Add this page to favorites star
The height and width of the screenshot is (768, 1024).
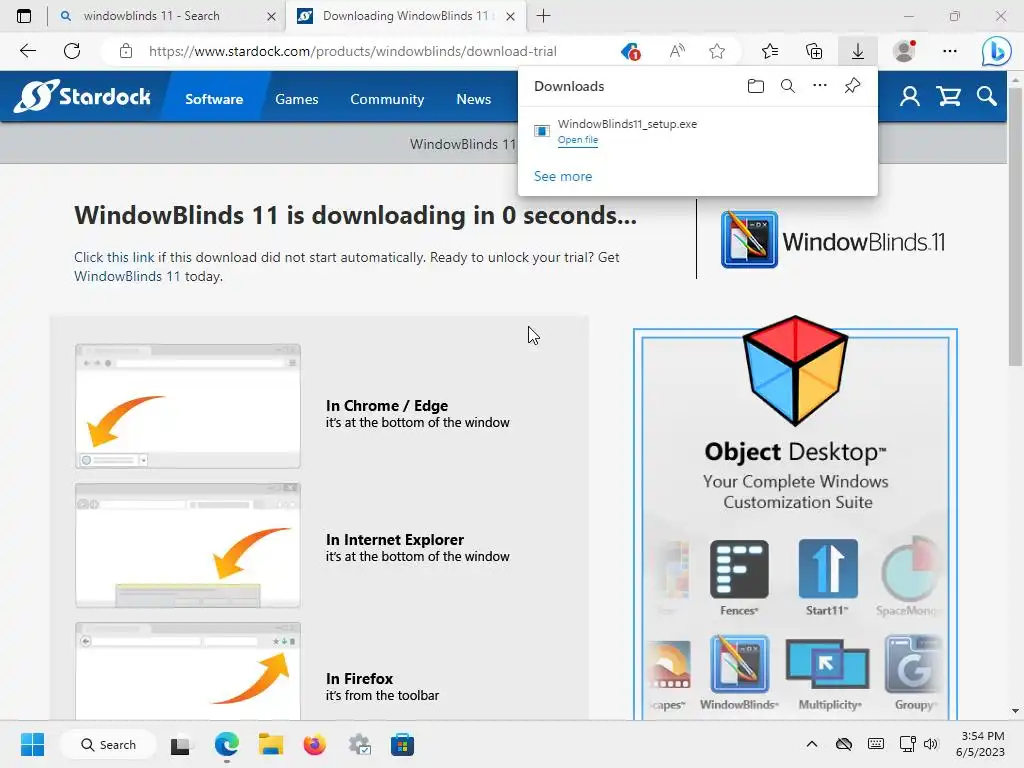(717, 51)
